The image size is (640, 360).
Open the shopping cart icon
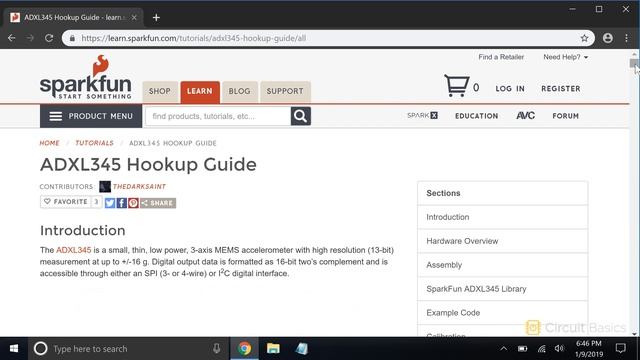[x=456, y=85]
